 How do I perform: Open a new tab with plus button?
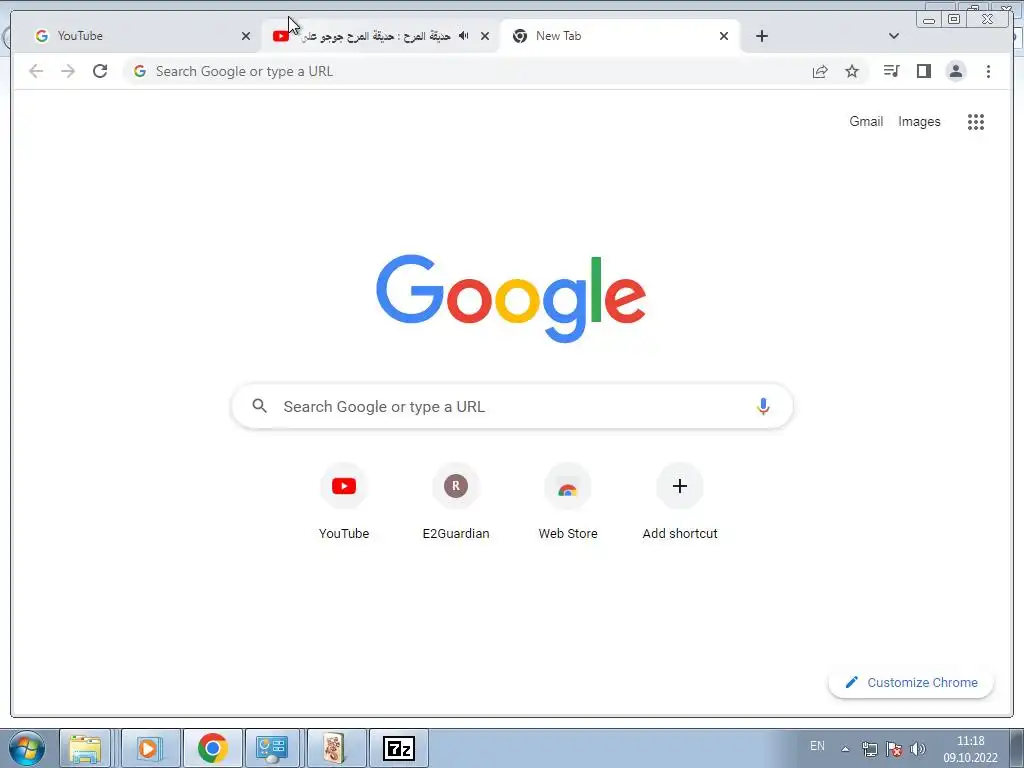point(761,36)
